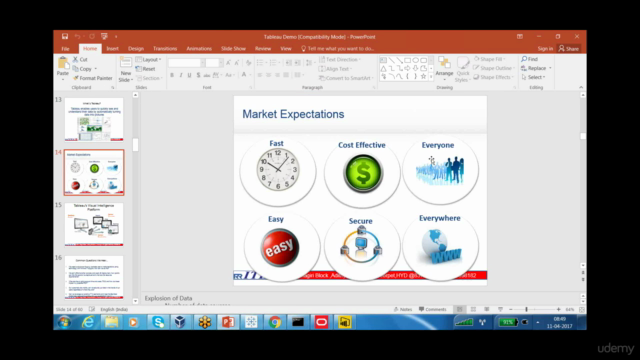Toggle text Shadow formatting
640x360 pixels.
click(198, 75)
